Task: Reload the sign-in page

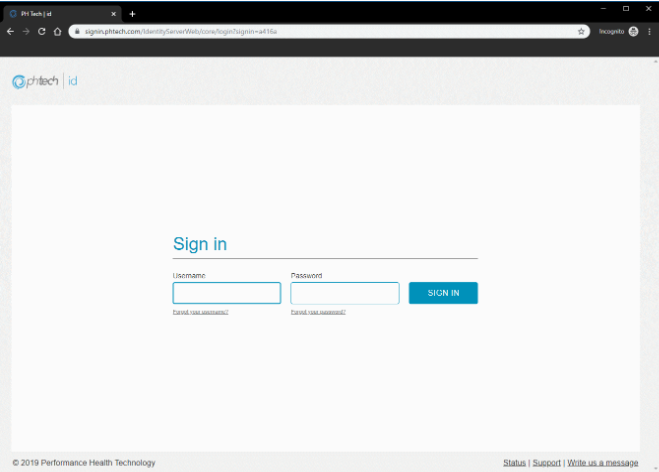Action: [x=42, y=31]
